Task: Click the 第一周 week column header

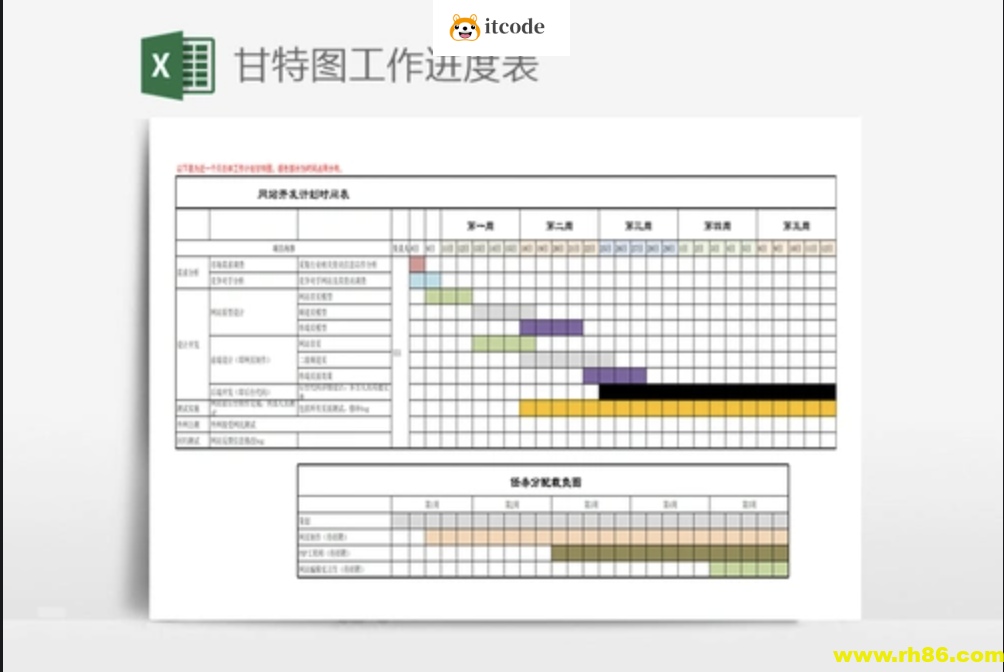Action: point(480,226)
